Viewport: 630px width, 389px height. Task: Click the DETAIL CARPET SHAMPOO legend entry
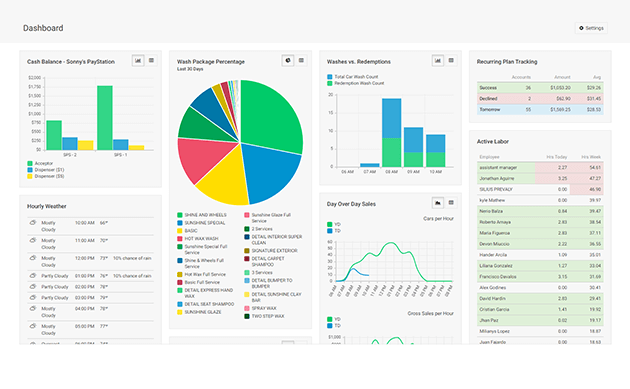click(x=264, y=262)
